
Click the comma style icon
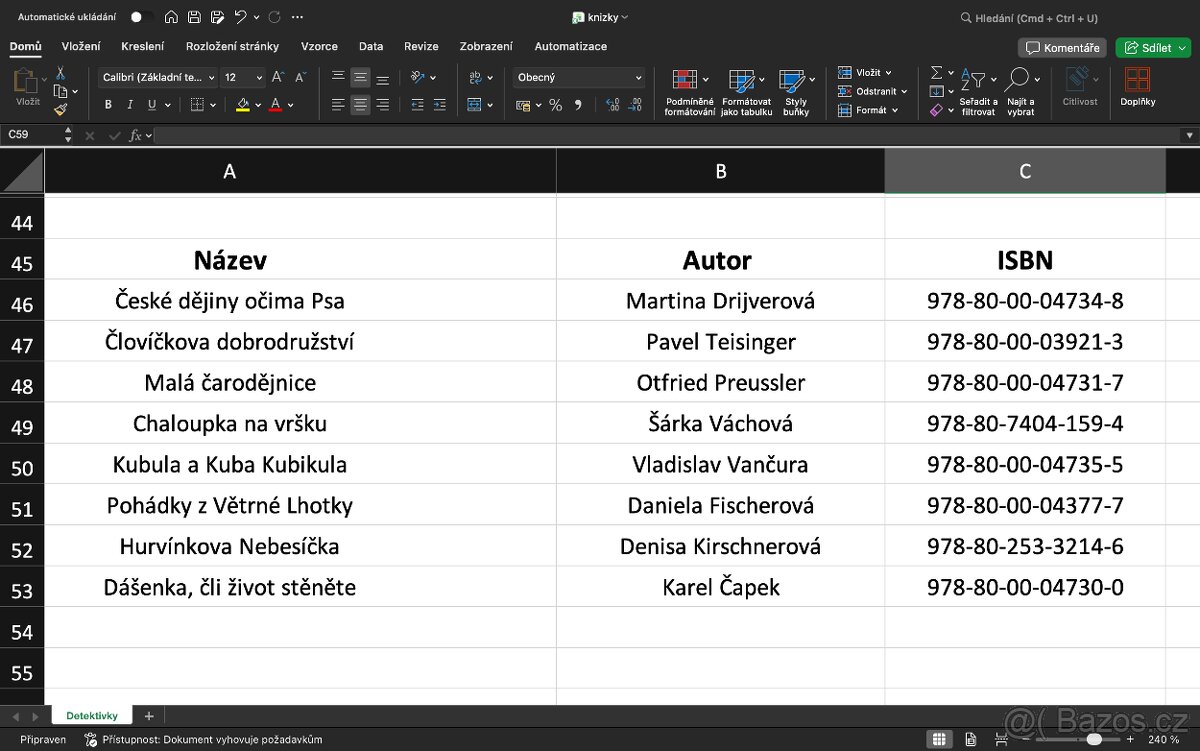578,103
